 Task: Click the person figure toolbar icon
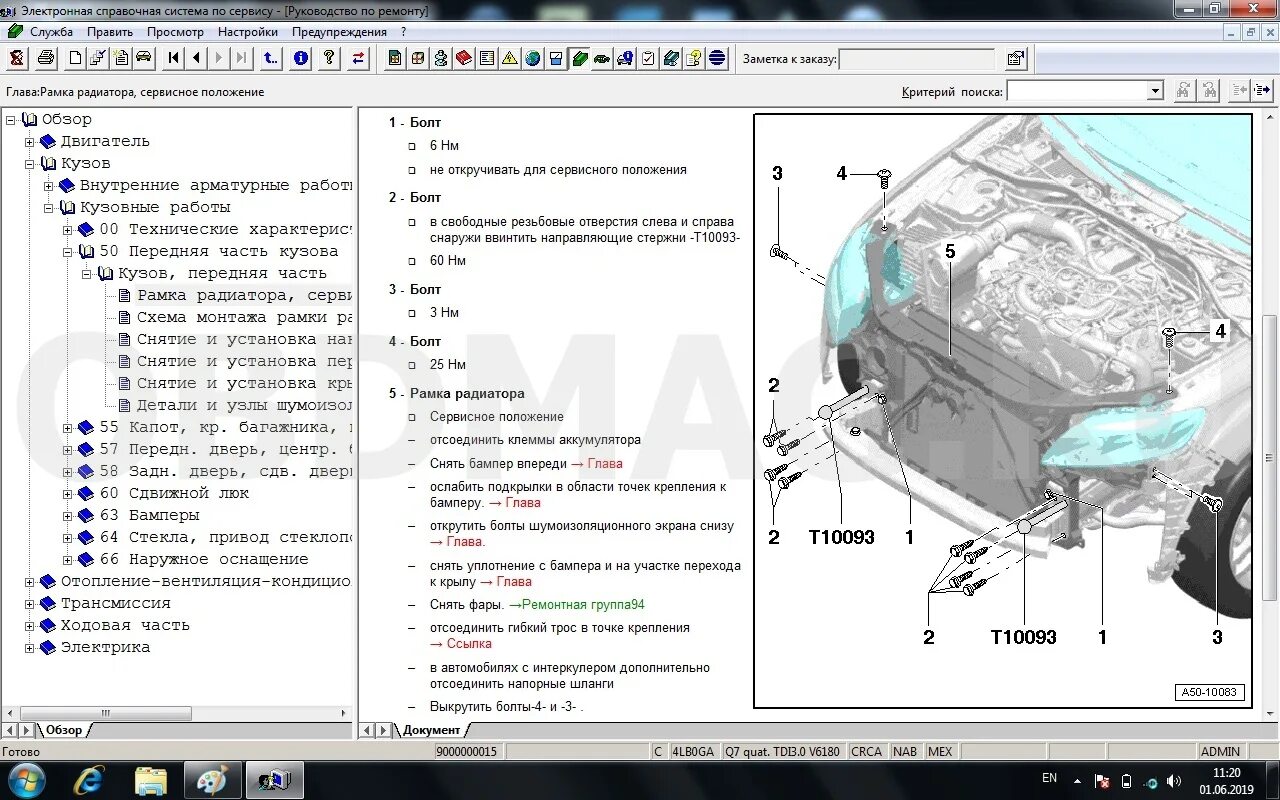[441, 58]
